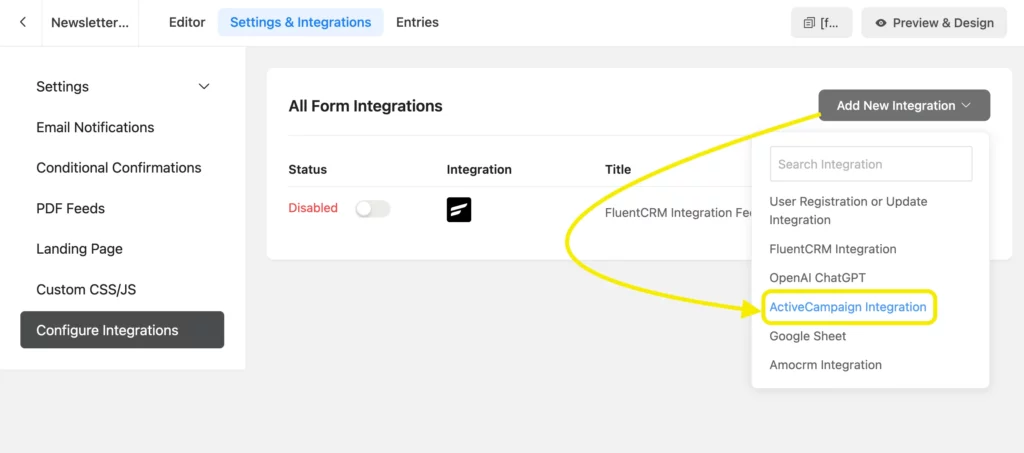
Task: Choose ActiveCampaign Integration from the list
Action: pos(848,307)
